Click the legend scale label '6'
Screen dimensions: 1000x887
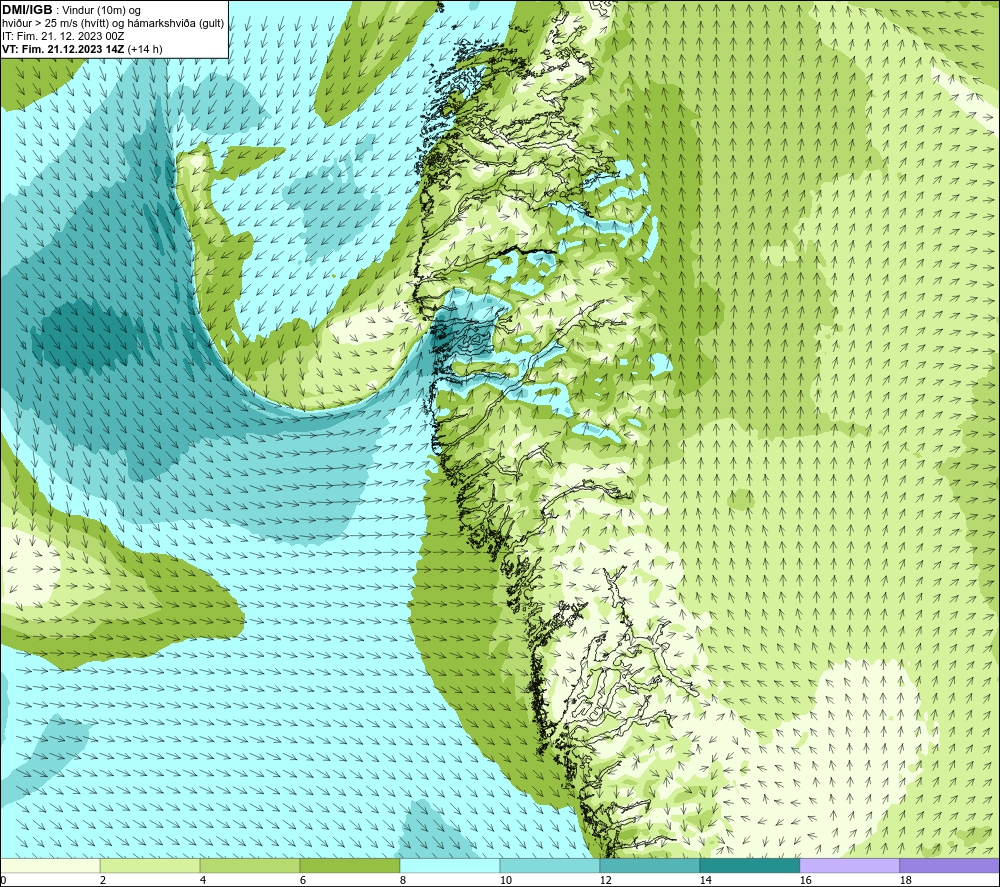click(x=303, y=880)
